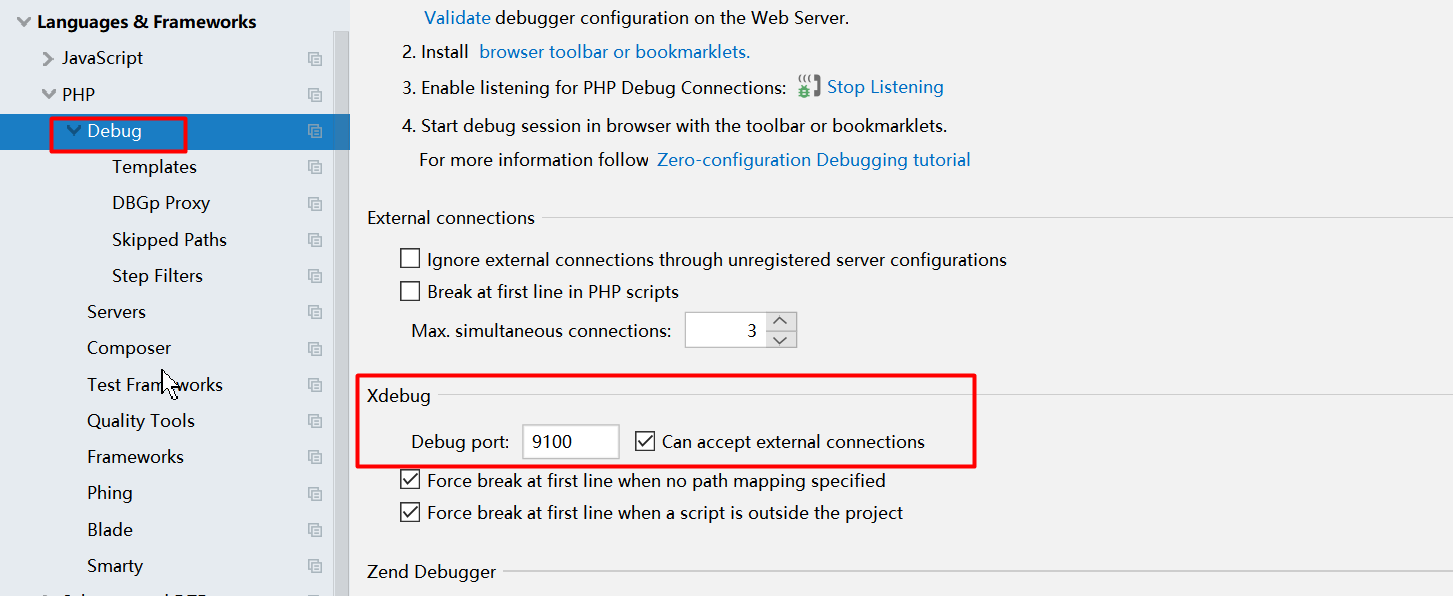Screen dimensions: 1453x596
Task: Click the project-level icon beside DBGp Proxy
Action: tap(315, 204)
